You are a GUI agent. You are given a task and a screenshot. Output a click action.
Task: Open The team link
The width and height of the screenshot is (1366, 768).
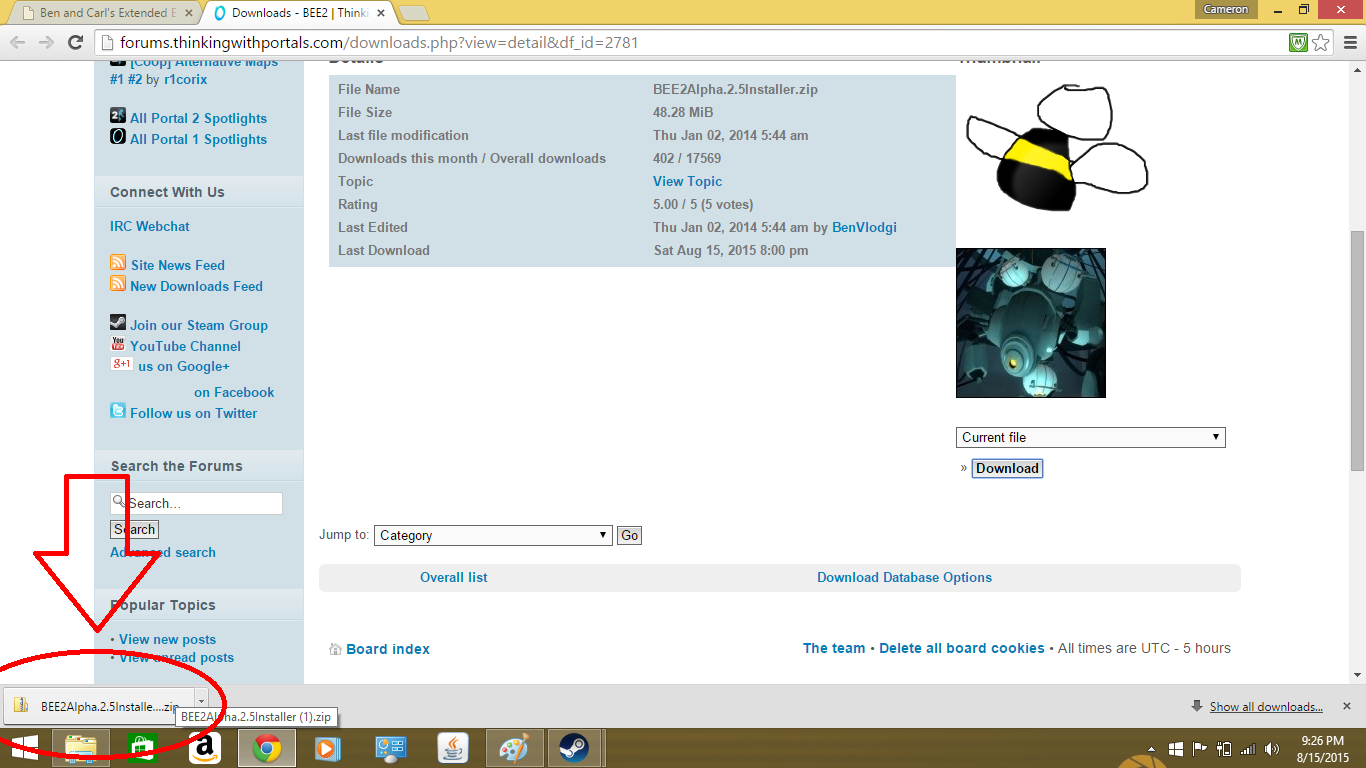coord(834,648)
